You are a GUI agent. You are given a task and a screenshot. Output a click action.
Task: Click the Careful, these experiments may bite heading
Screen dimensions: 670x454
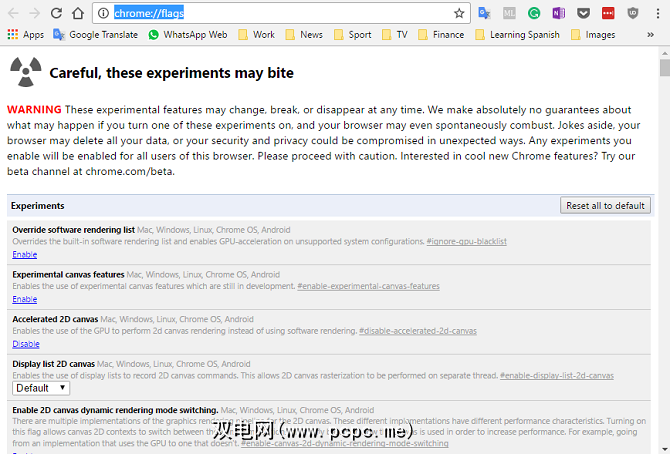[171, 73]
